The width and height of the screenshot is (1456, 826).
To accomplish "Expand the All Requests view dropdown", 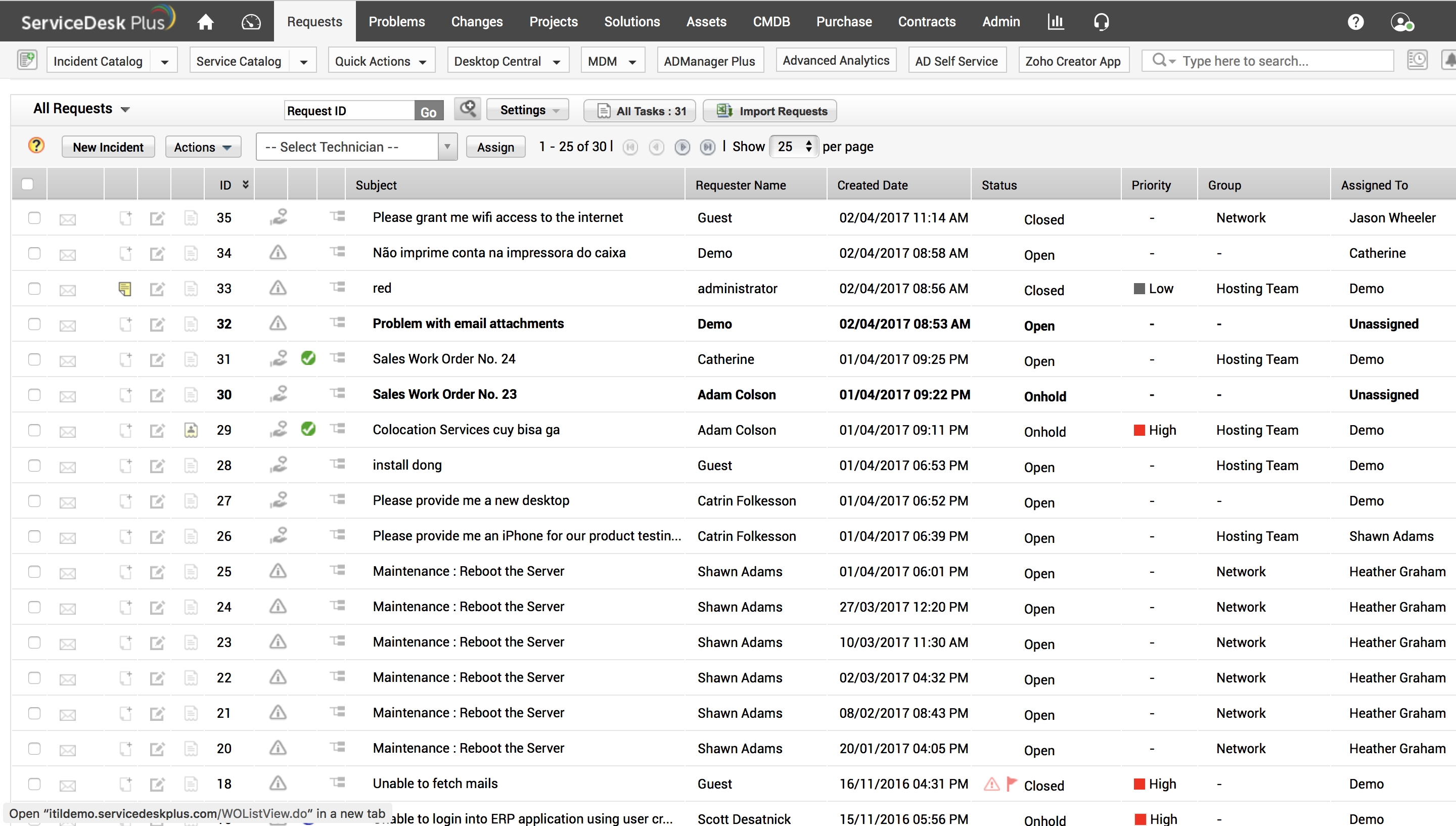I will pos(82,109).
